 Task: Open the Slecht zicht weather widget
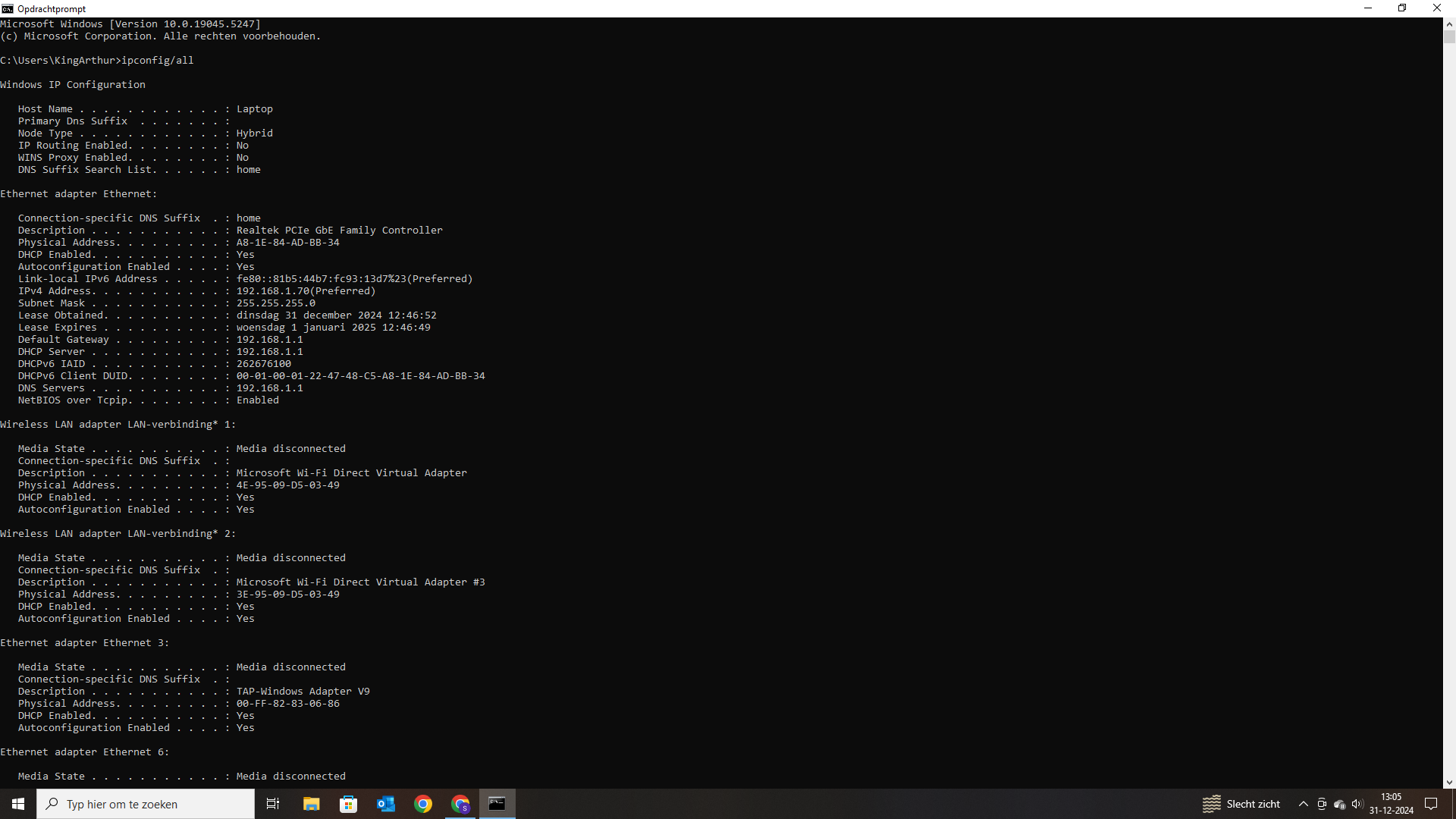pos(1241,804)
